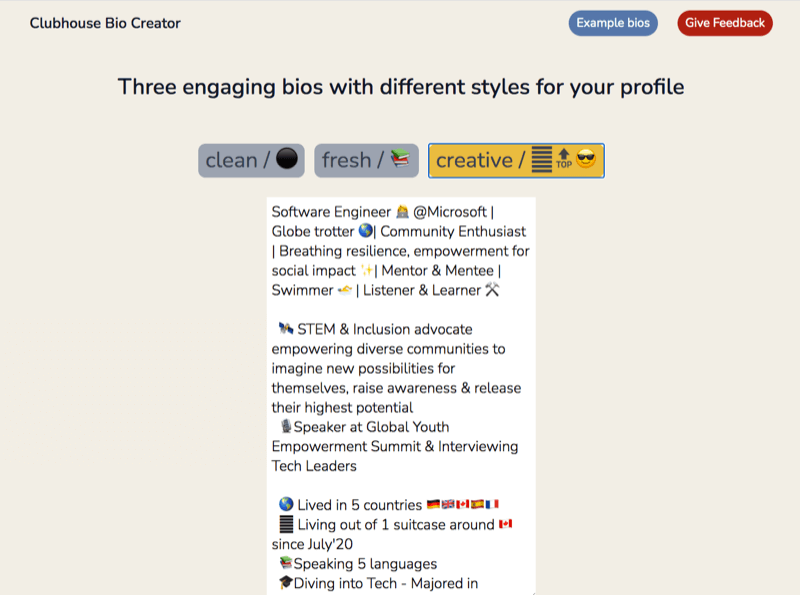Click the Canada flag after suitcase around

506,524
